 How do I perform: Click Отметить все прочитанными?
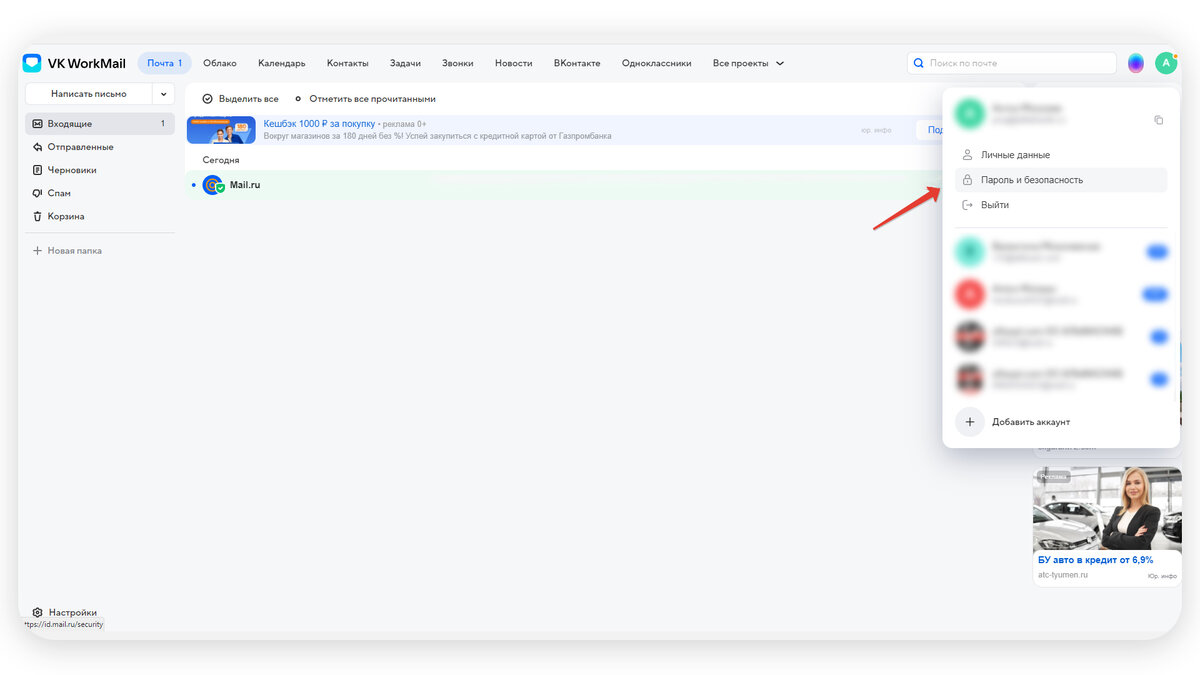[x=365, y=99]
